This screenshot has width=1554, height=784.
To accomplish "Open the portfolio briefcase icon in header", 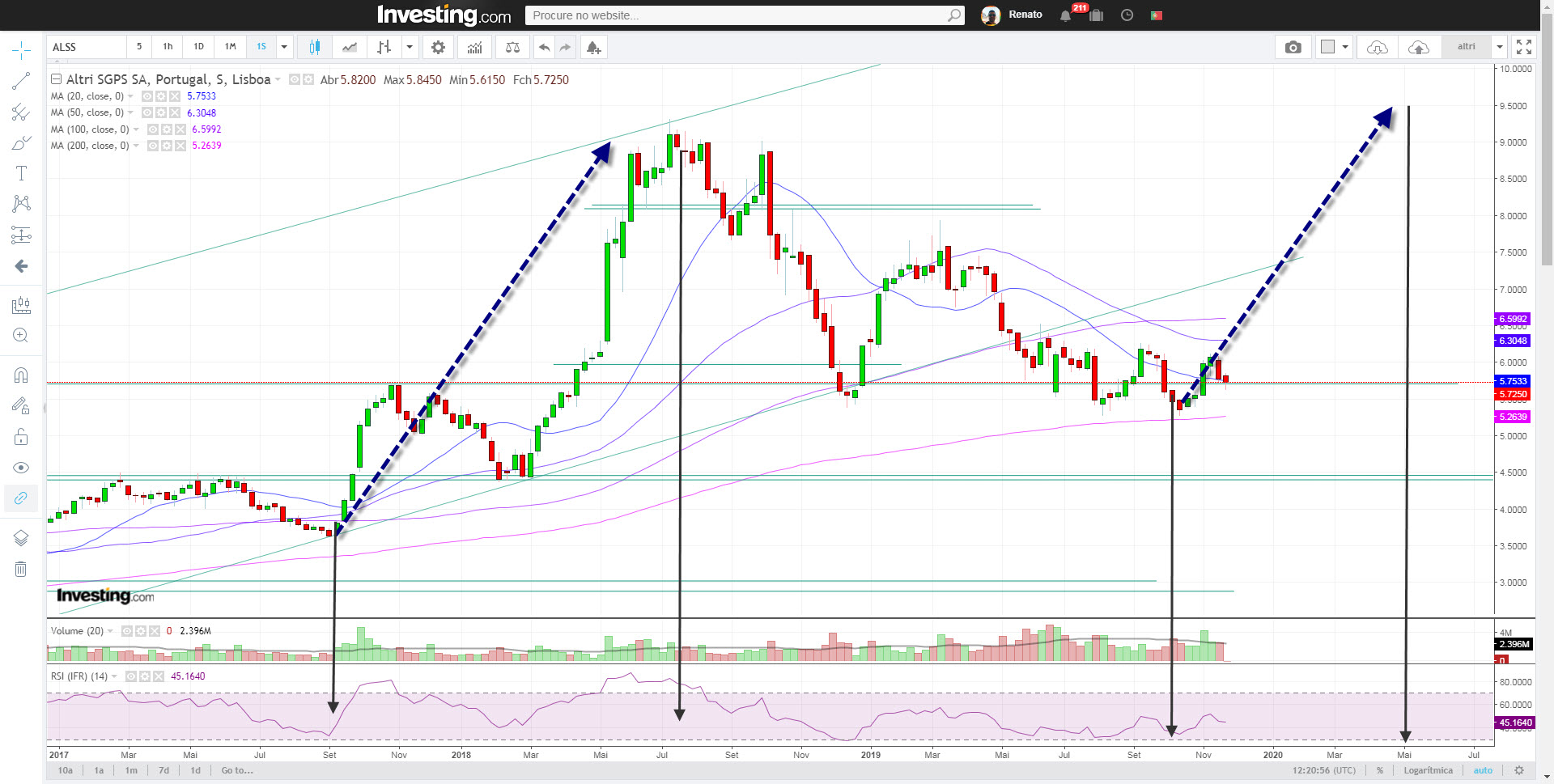I will click(1097, 15).
